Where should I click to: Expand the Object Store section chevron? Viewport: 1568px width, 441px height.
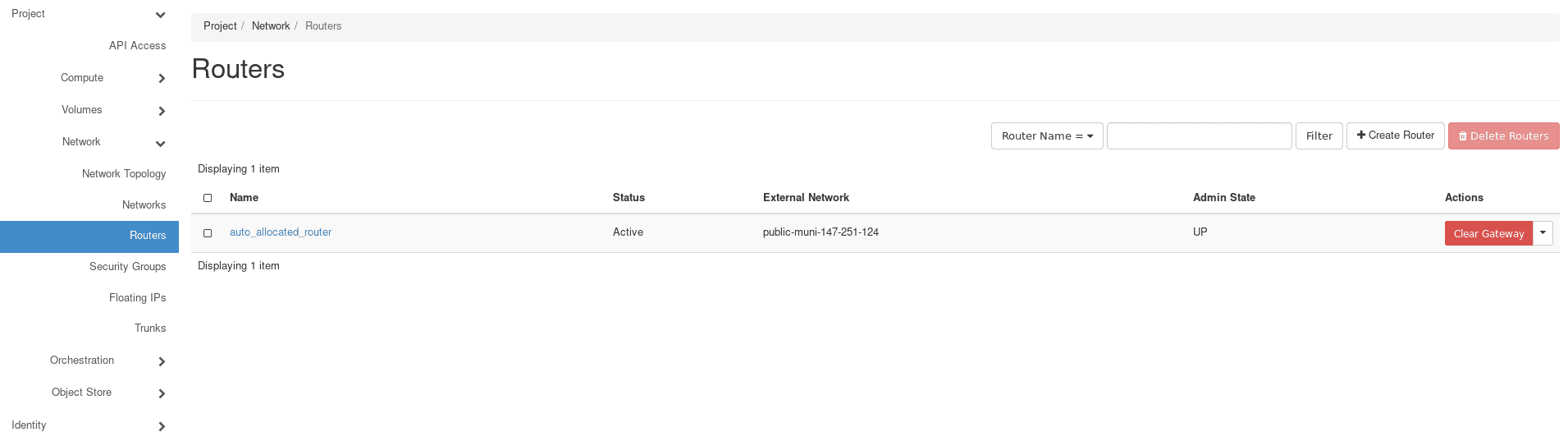(162, 393)
